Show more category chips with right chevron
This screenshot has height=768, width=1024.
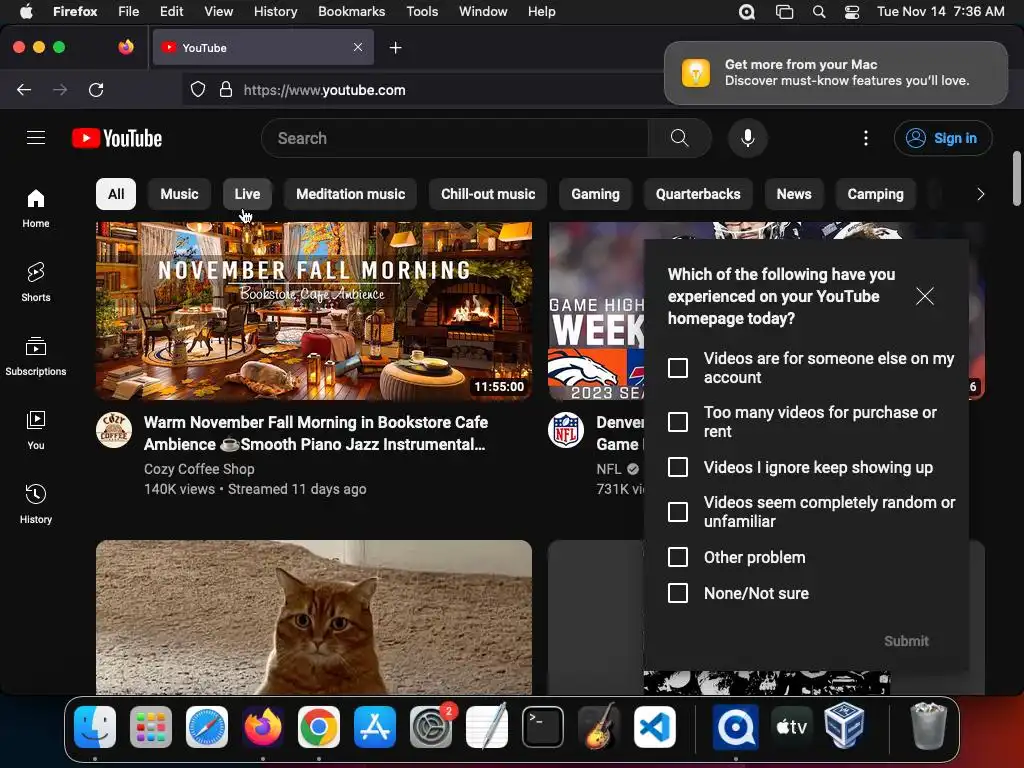pyautogui.click(x=980, y=194)
